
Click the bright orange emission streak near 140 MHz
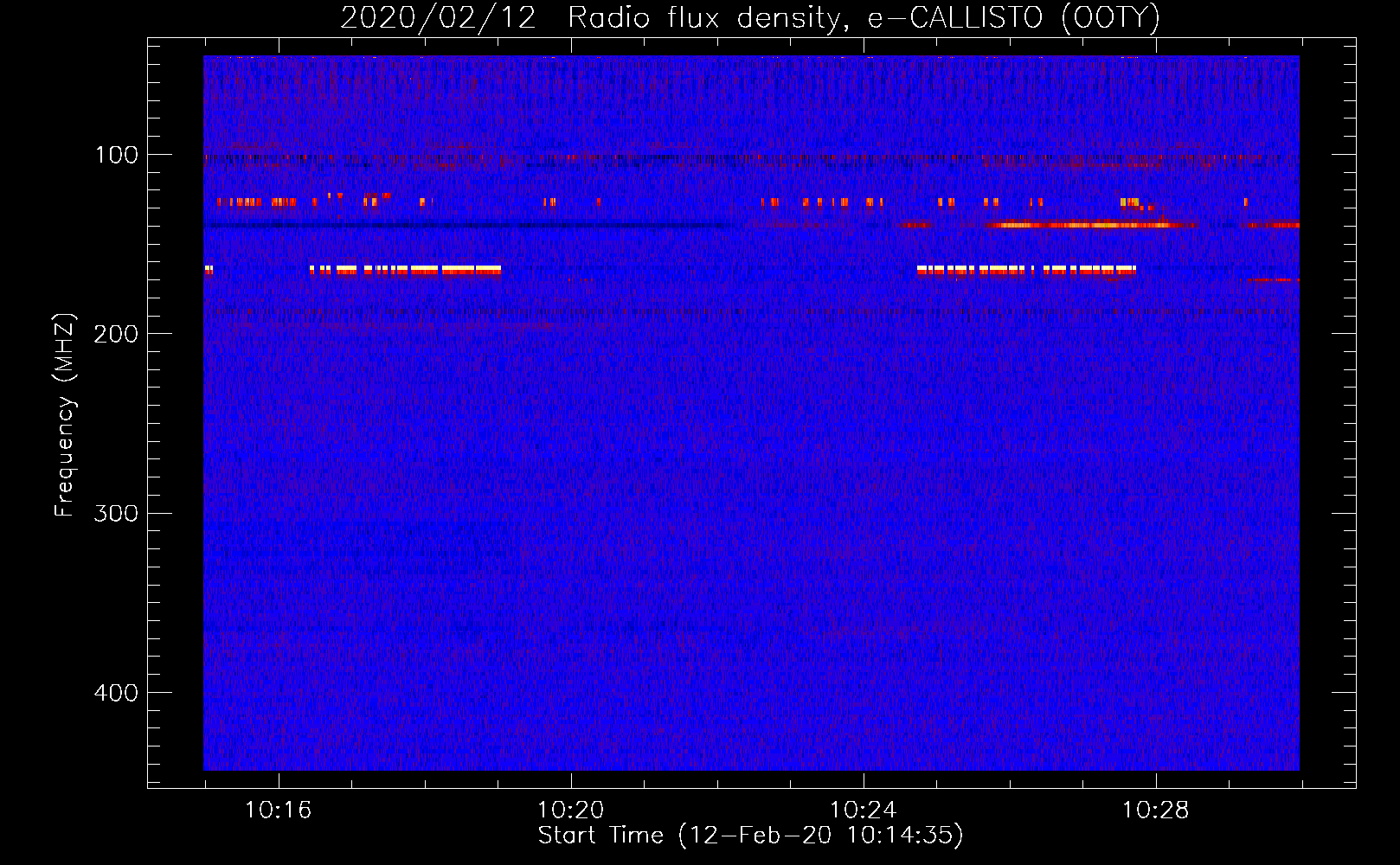coord(1089,225)
